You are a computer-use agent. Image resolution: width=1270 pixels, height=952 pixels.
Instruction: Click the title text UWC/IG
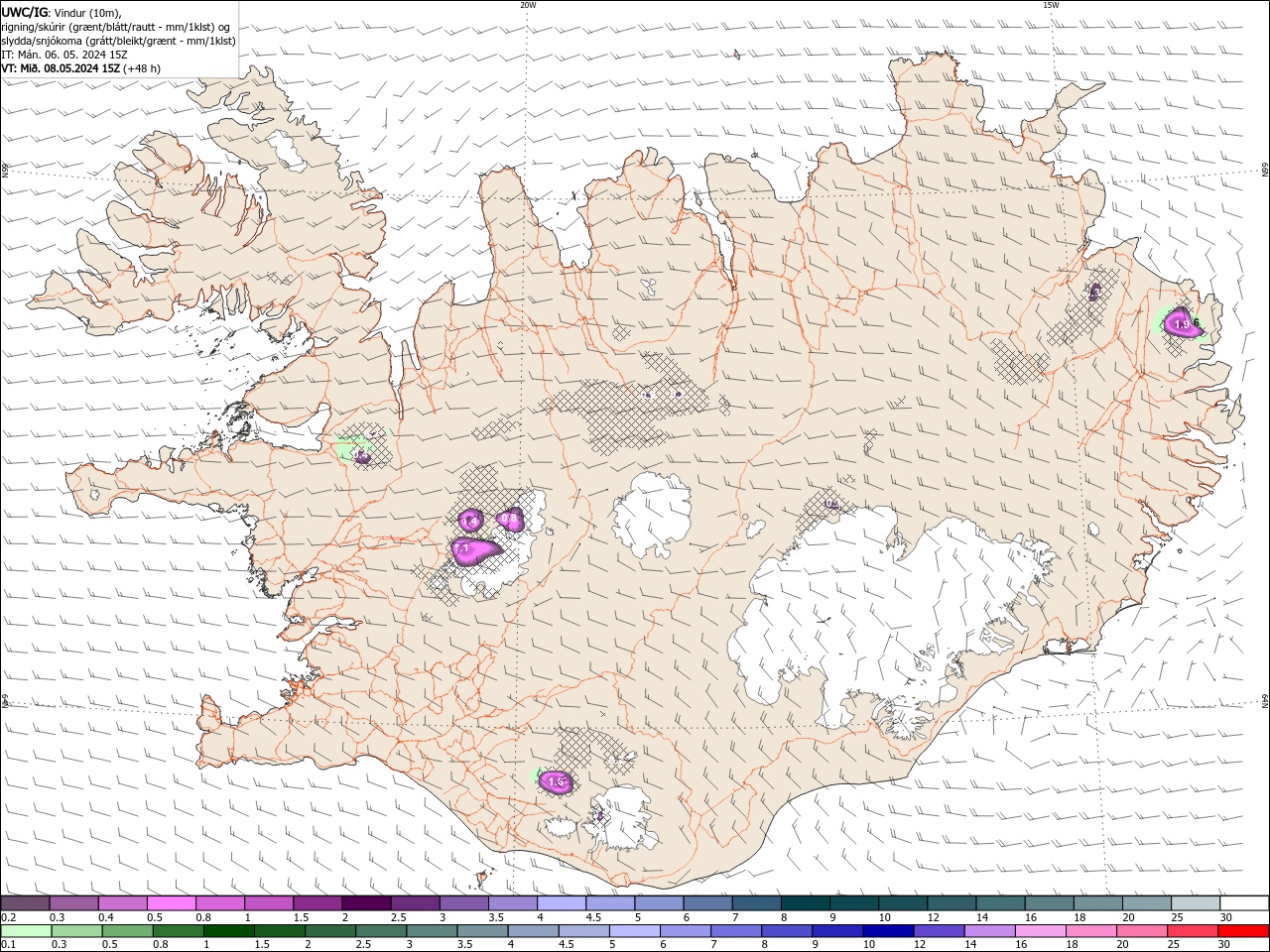click(25, 11)
